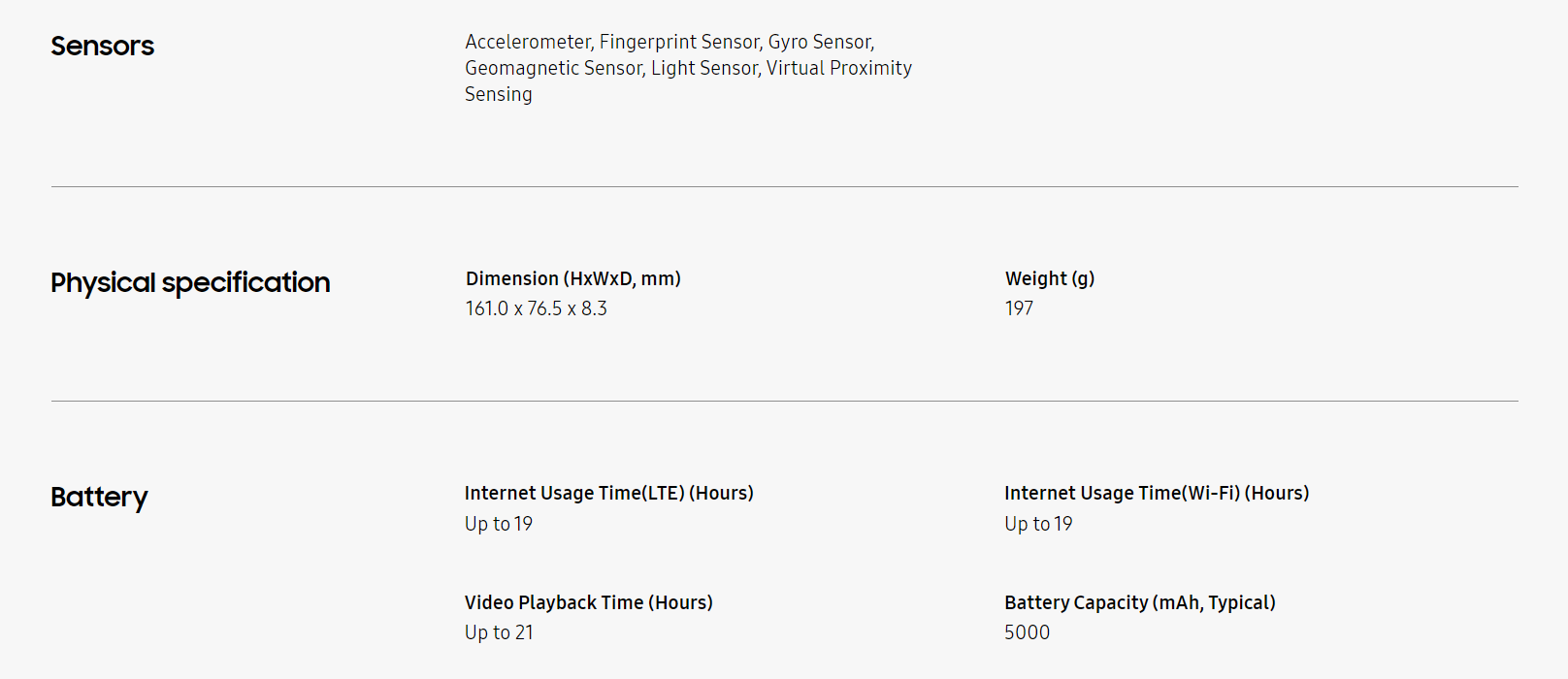The width and height of the screenshot is (1568, 679).
Task: Select the 5000 battery capacity value
Action: [x=1027, y=632]
